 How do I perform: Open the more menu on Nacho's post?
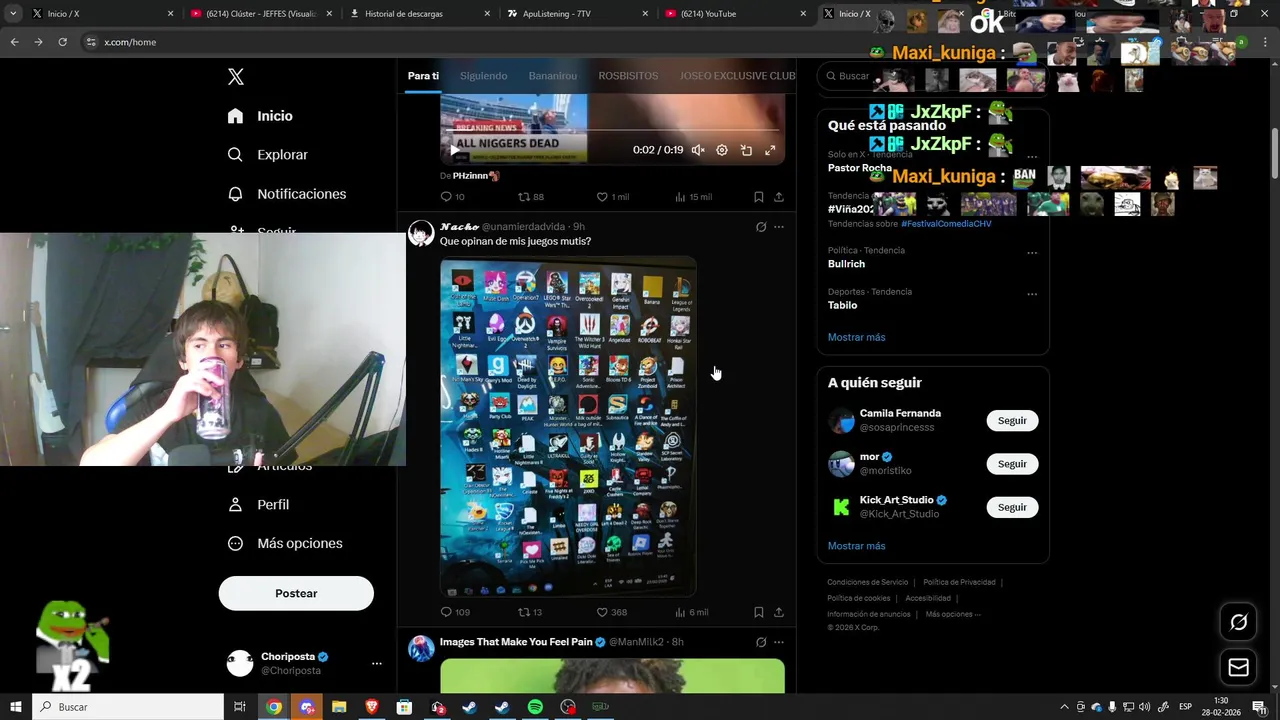(779, 227)
